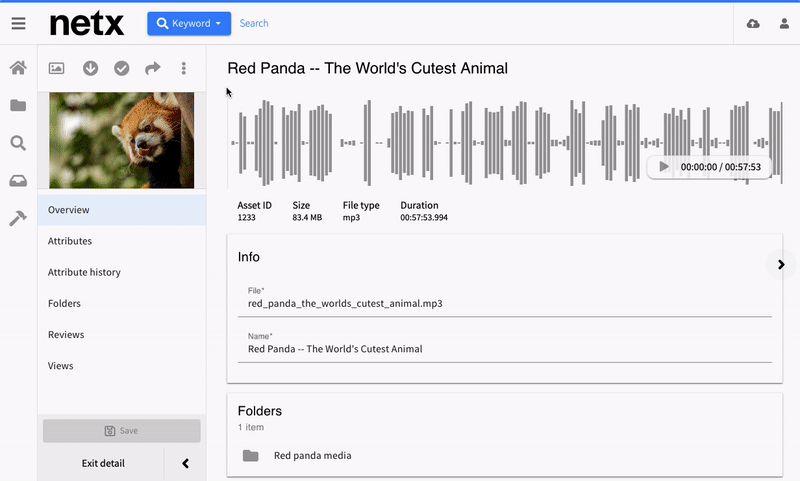Viewport: 800px width, 481px height.
Task: Open the user account icon
Action: click(x=784, y=23)
